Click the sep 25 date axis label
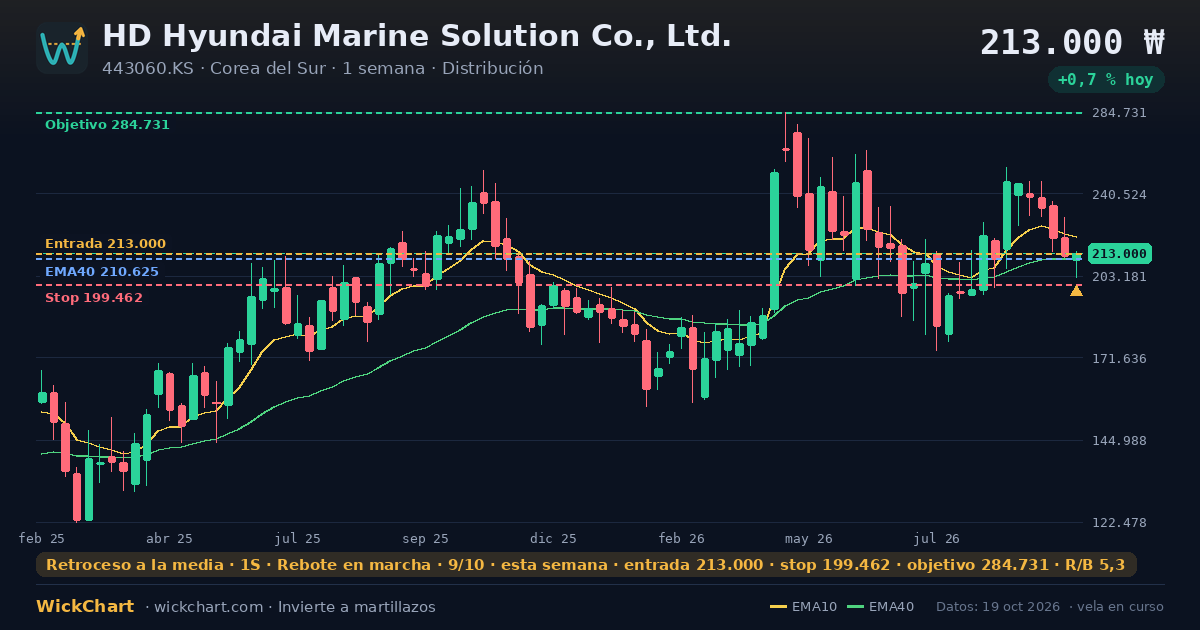This screenshot has width=1200, height=630. pos(425,538)
